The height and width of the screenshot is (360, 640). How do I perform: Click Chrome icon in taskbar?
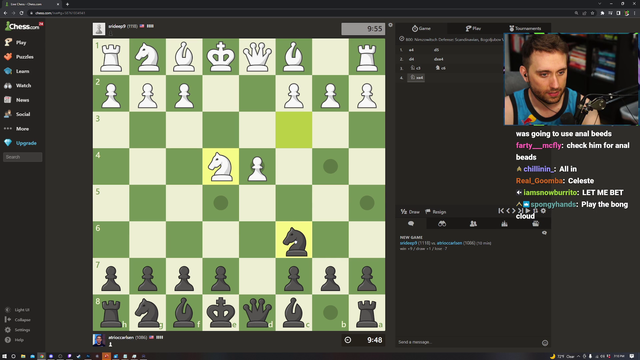42,356
